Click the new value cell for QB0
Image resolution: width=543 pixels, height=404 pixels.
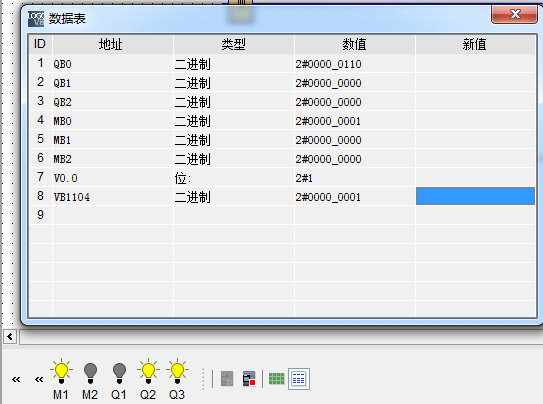[x=475, y=64]
